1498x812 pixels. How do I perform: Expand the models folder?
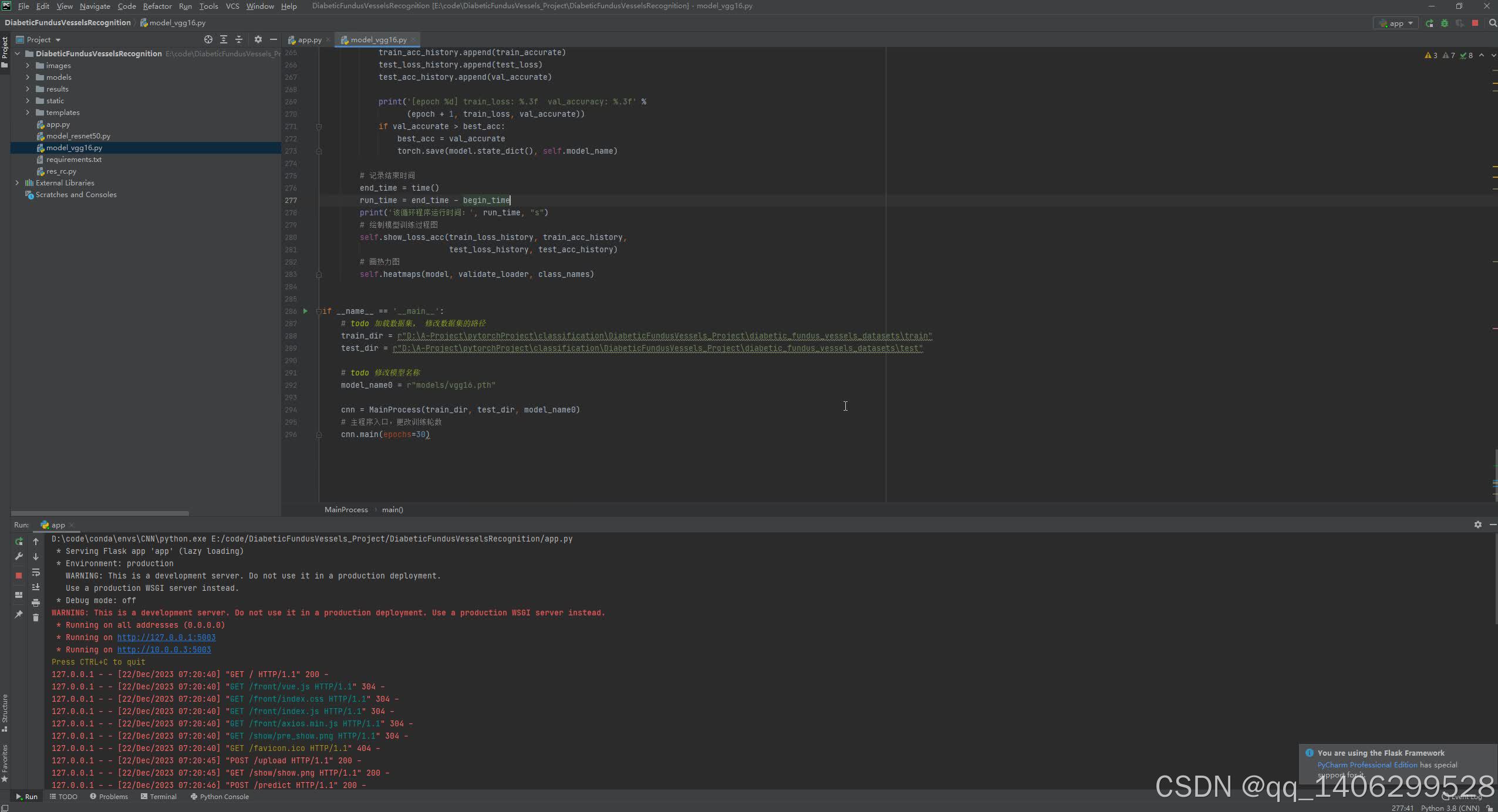(x=28, y=77)
